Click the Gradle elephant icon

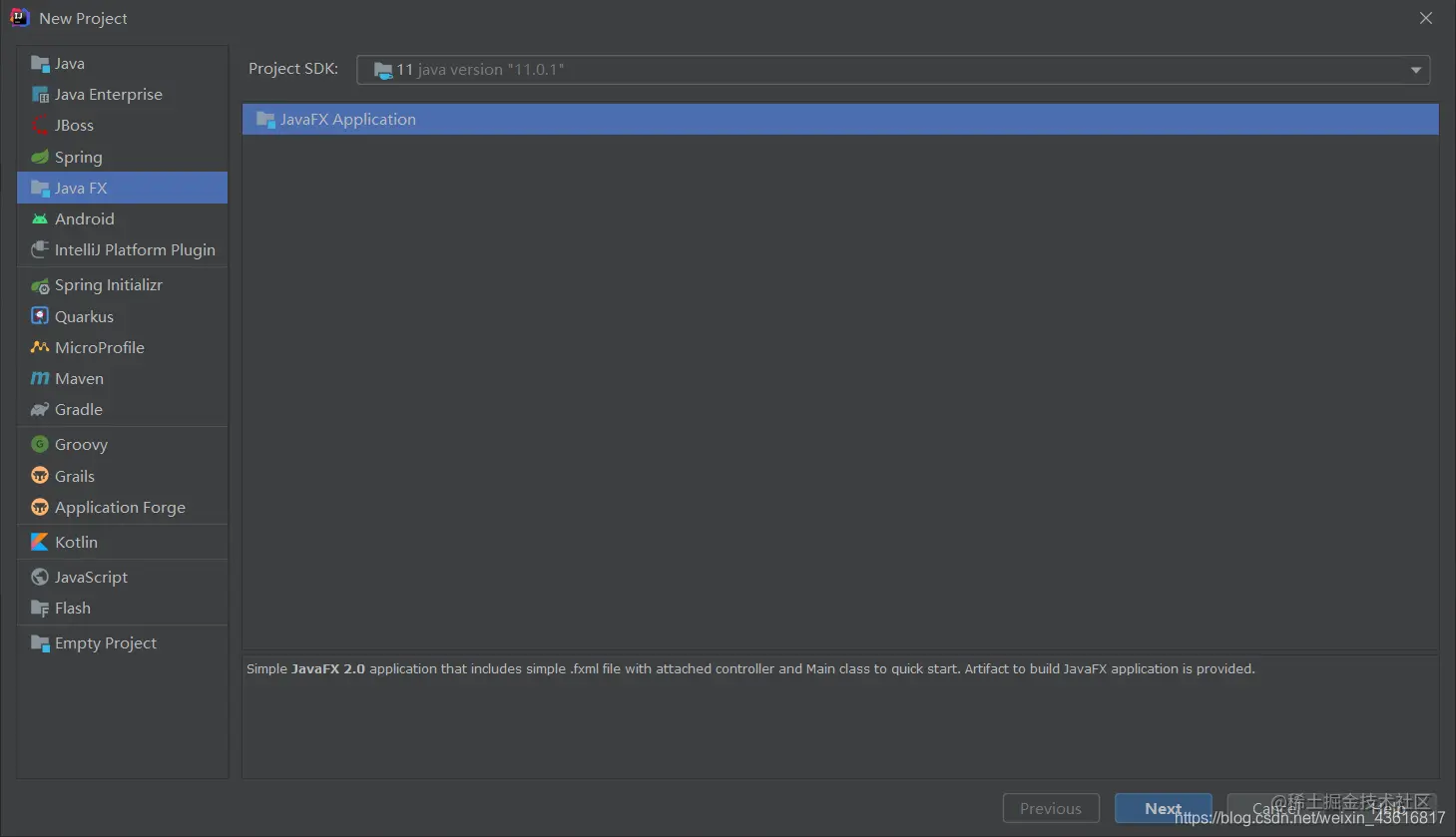[x=40, y=410]
